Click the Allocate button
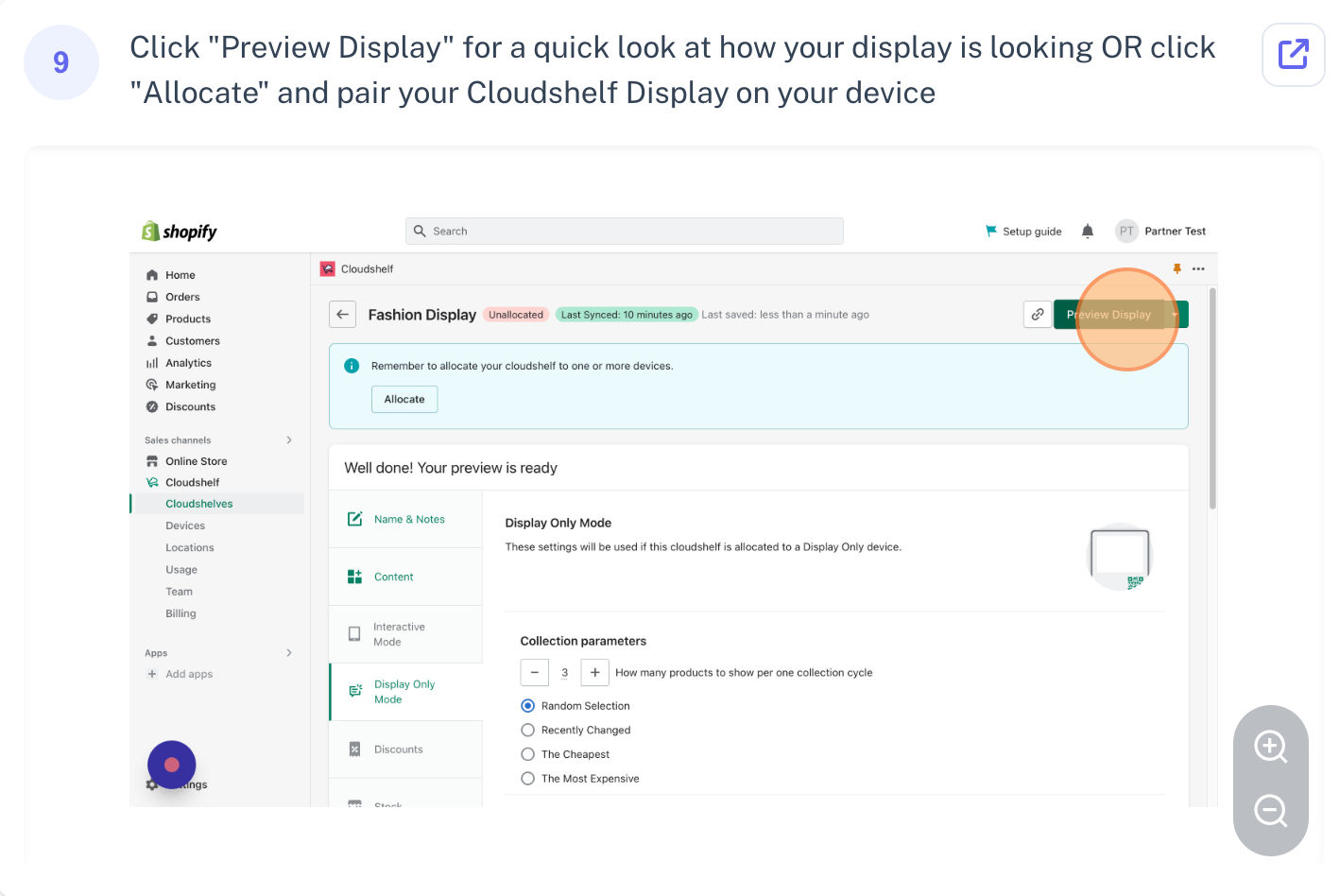Screen dimensions: 1340x896 (404, 399)
